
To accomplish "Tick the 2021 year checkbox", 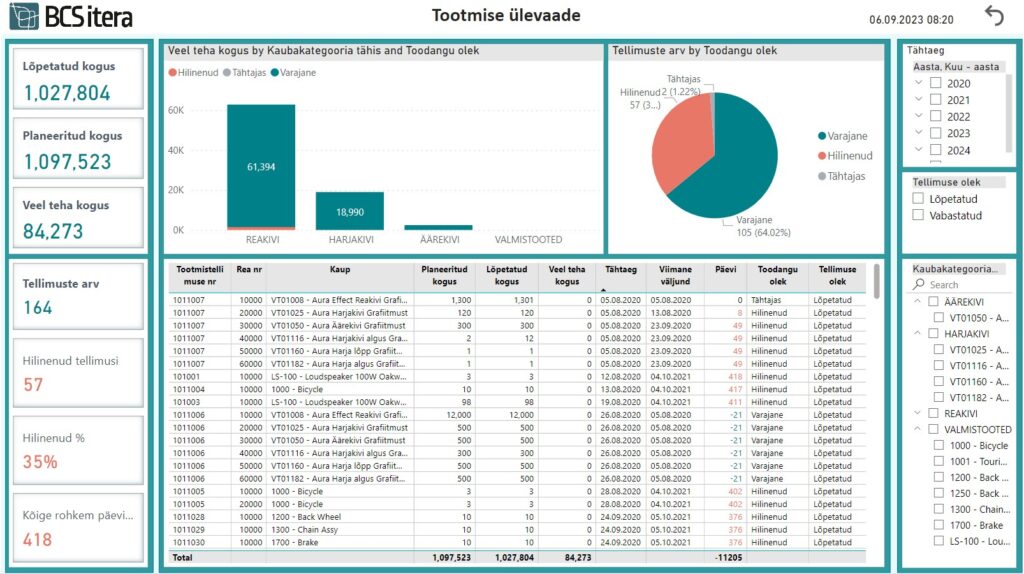I will [936, 99].
